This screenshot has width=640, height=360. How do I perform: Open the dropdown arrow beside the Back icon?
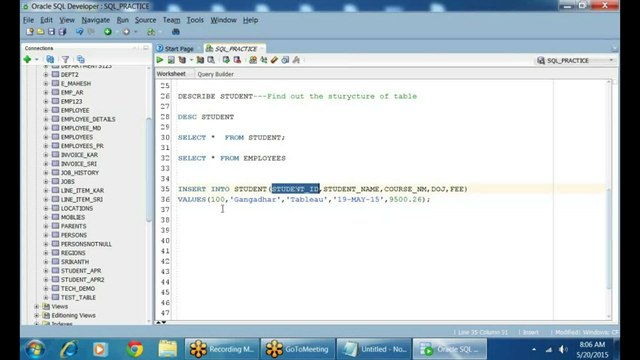(117, 32)
